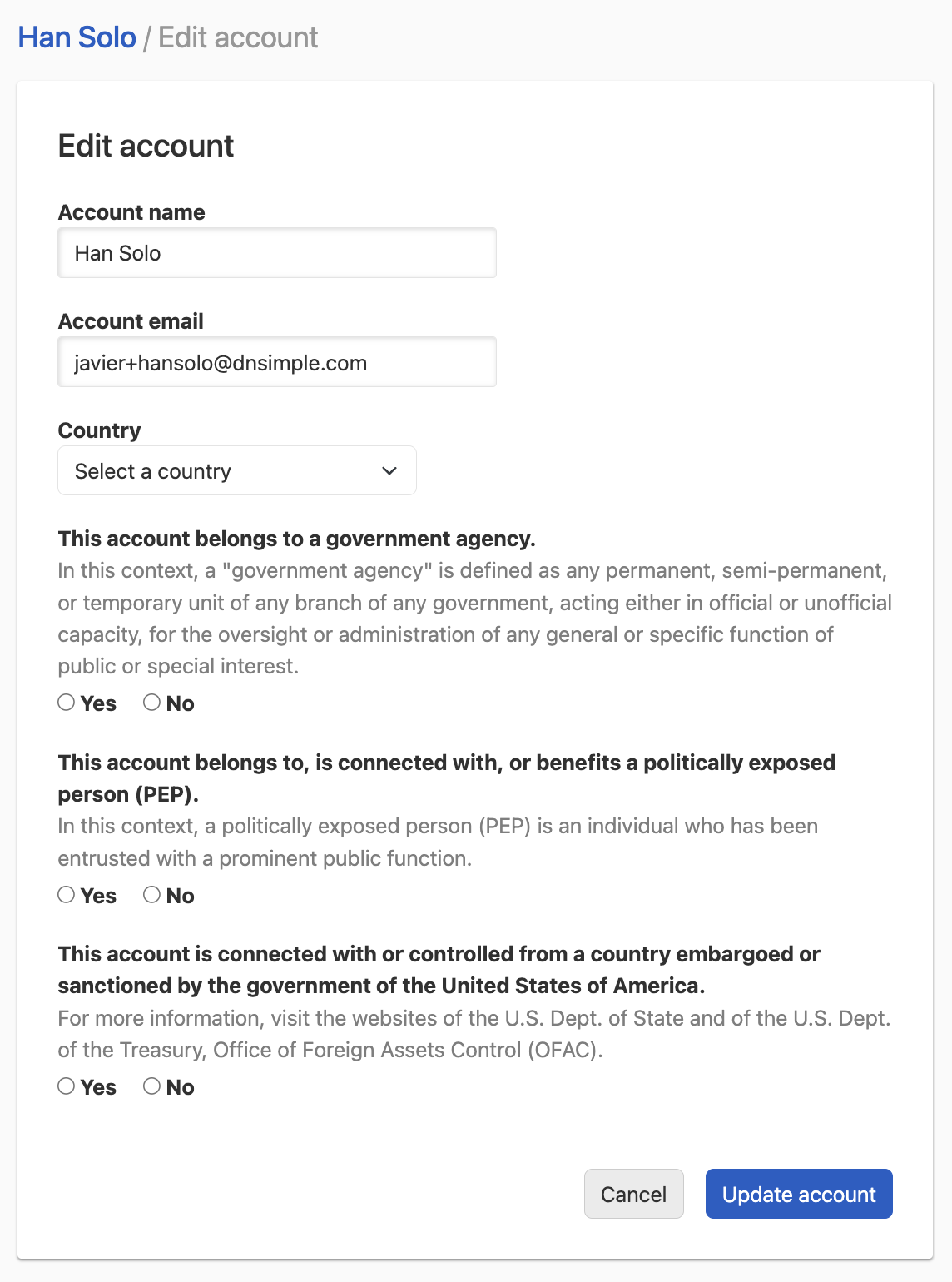Click the Account email input field
Screen dimensions: 952x1282
pos(276,361)
